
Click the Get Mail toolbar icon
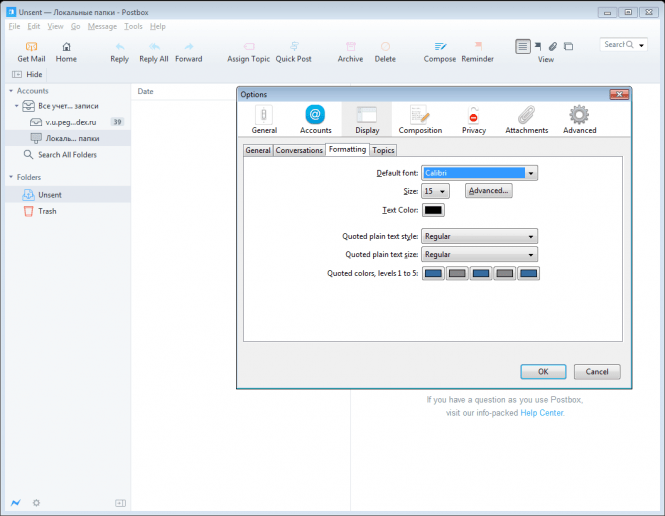[x=31, y=47]
